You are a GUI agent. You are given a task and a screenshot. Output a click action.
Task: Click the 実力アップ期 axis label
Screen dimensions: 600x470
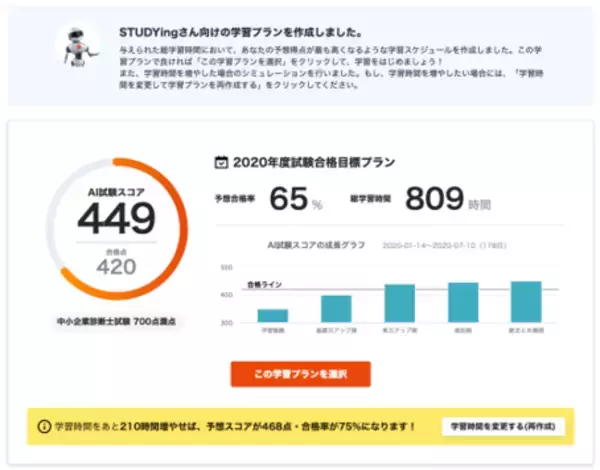tap(399, 330)
